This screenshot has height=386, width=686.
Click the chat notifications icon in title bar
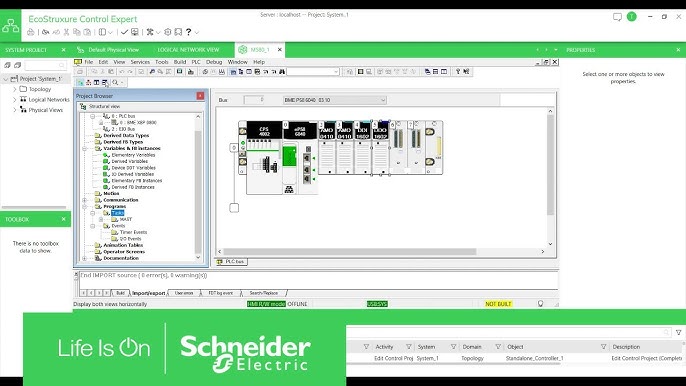617,17
